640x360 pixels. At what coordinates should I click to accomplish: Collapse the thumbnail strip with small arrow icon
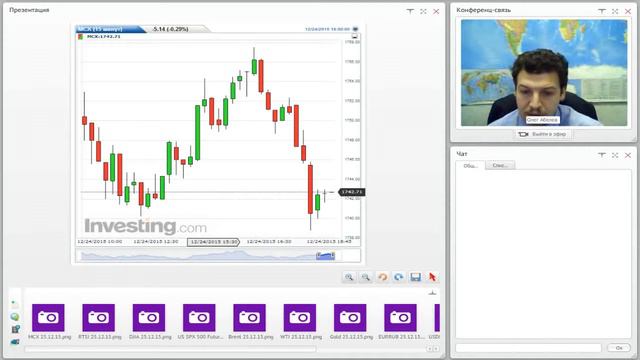click(433, 293)
